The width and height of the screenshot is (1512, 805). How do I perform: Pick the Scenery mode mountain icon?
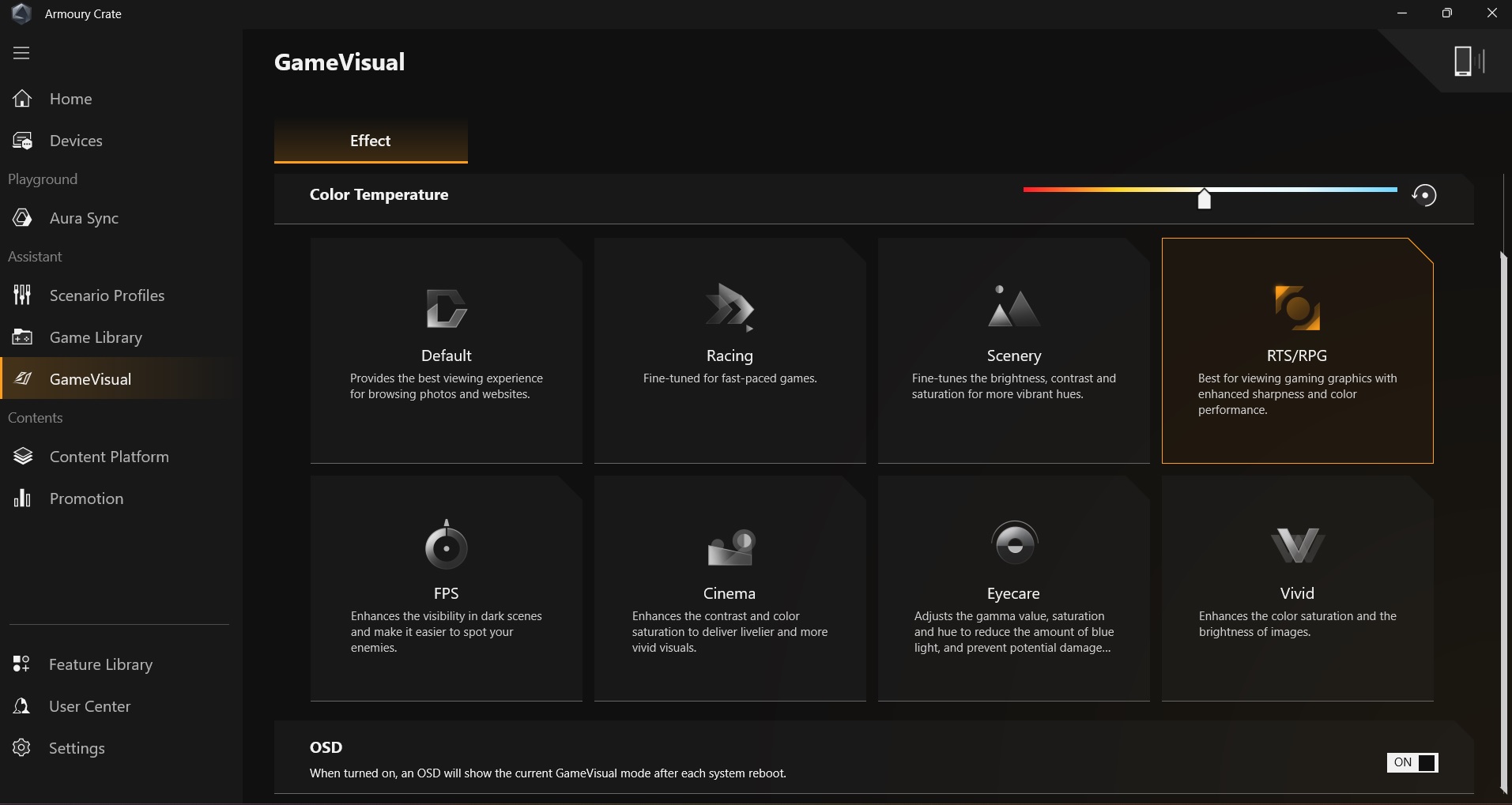point(1013,307)
